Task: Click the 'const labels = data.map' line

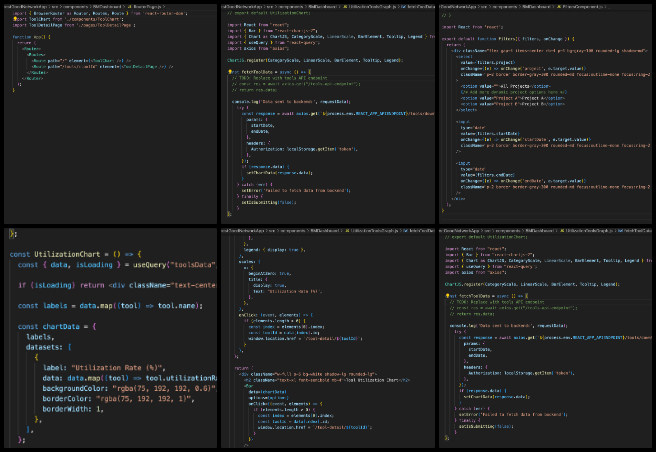Action: point(110,306)
